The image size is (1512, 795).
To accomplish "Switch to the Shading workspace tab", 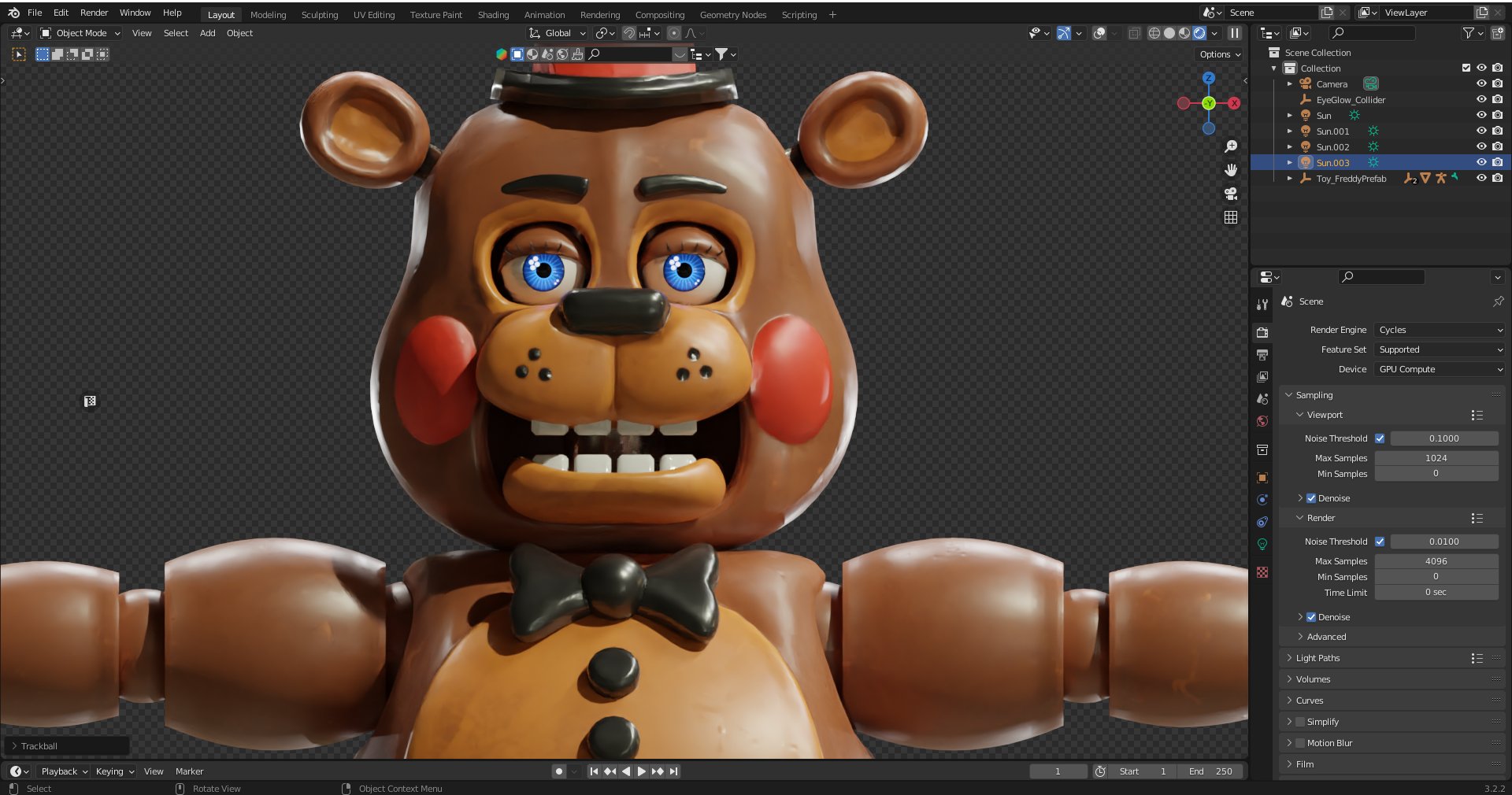I will 493,15.
